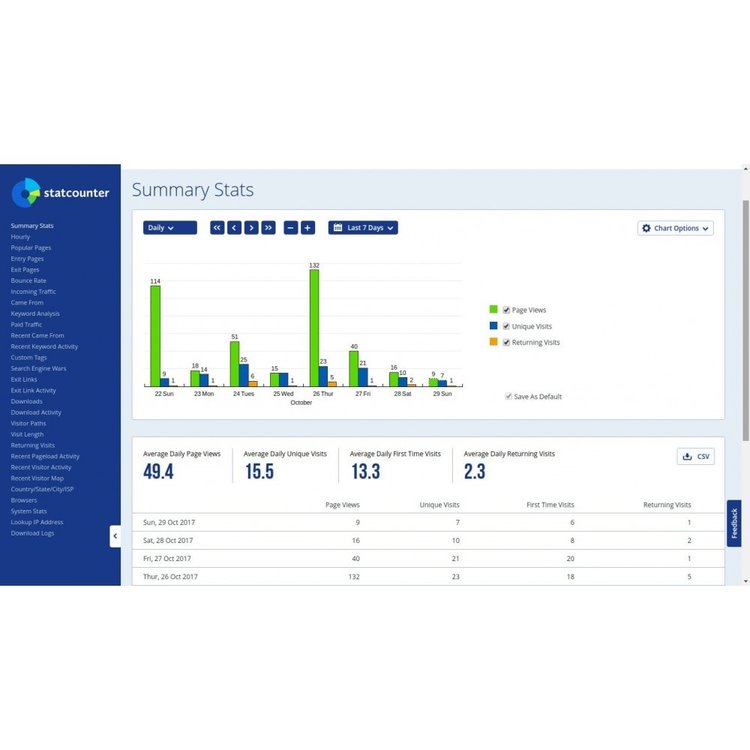
Task: Open the Feedback side tab
Action: [734, 523]
